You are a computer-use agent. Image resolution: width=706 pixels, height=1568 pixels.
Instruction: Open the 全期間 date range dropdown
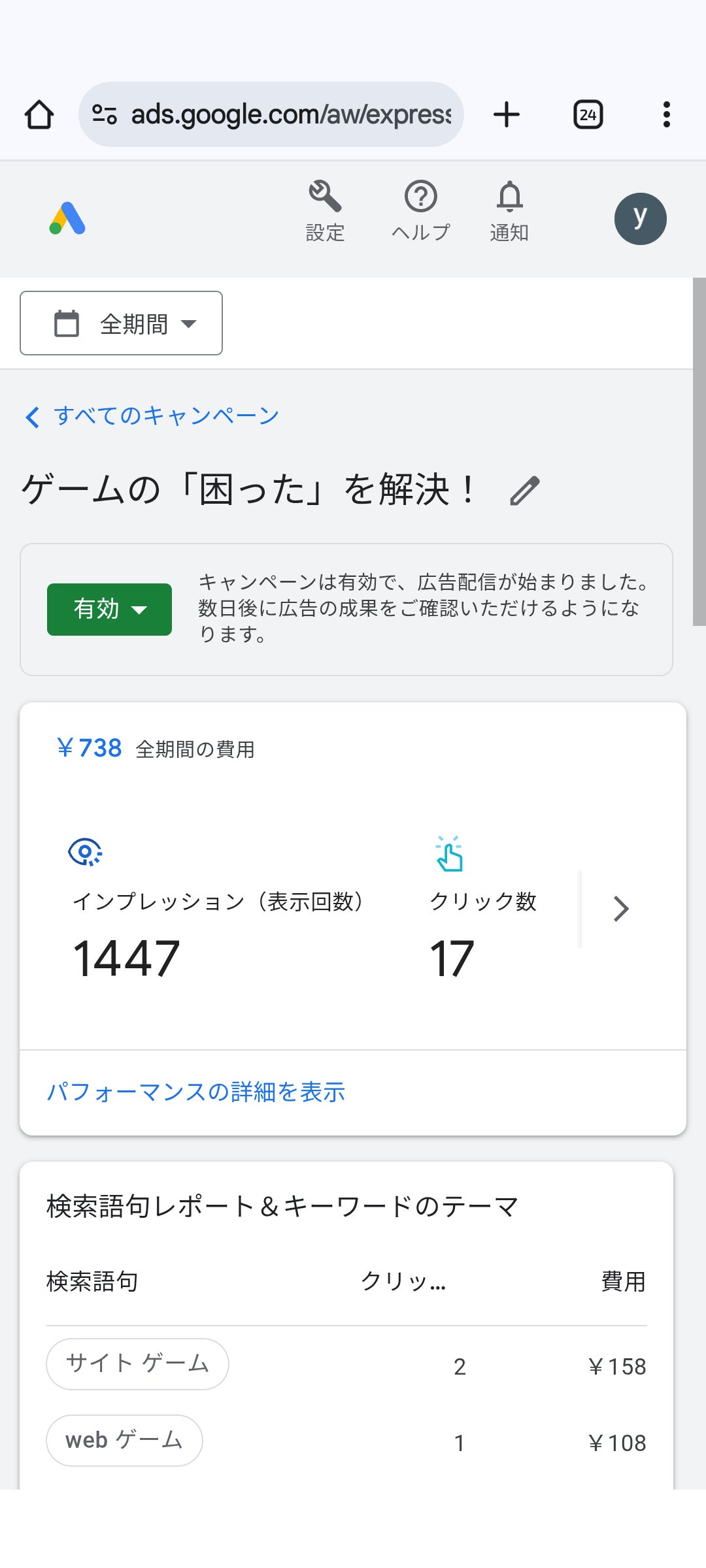(x=122, y=323)
